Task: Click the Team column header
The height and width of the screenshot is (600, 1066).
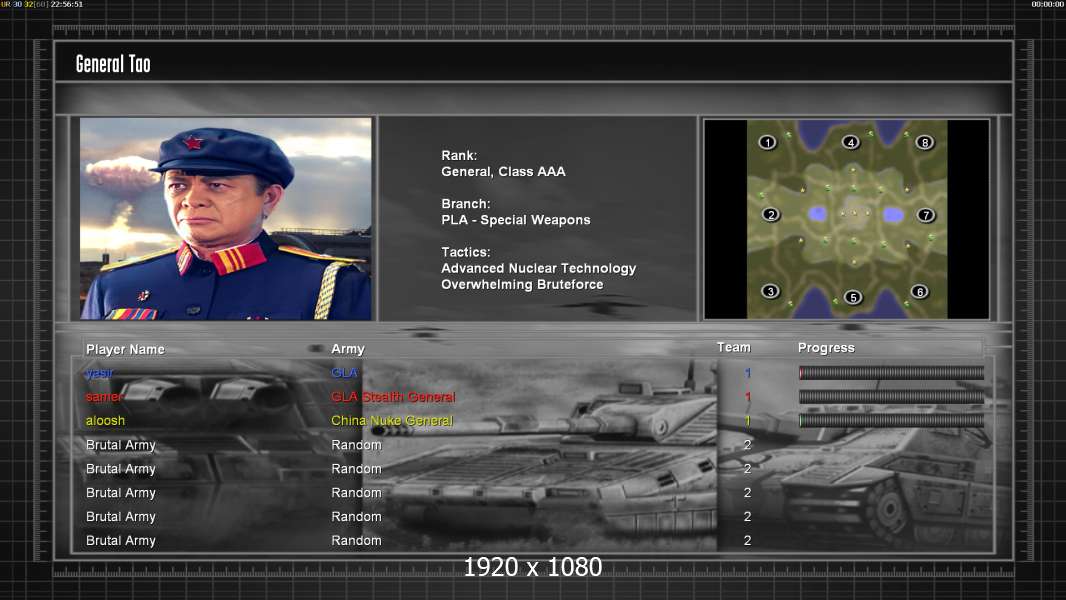Action: [x=733, y=347]
